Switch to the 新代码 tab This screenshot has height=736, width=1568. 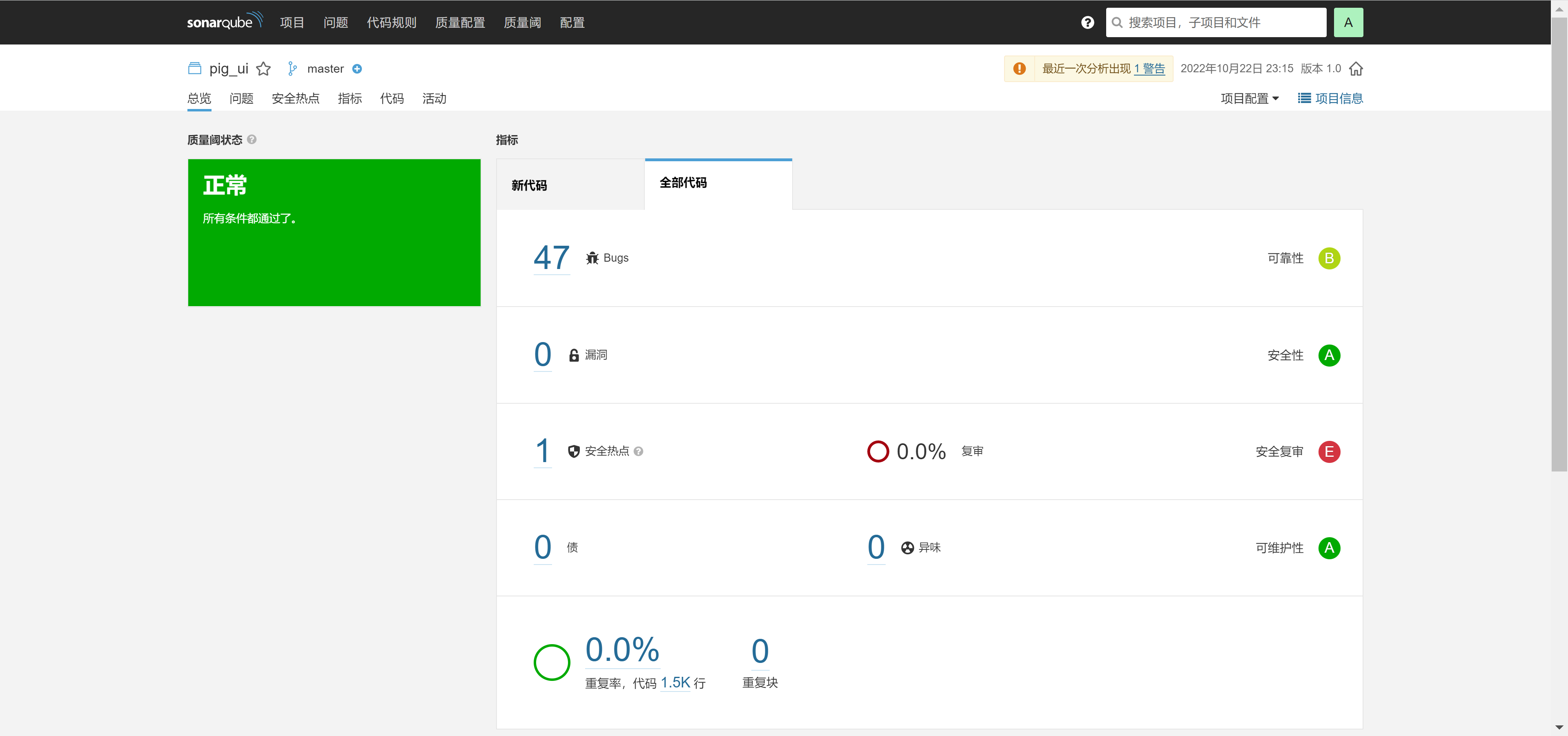tap(529, 185)
